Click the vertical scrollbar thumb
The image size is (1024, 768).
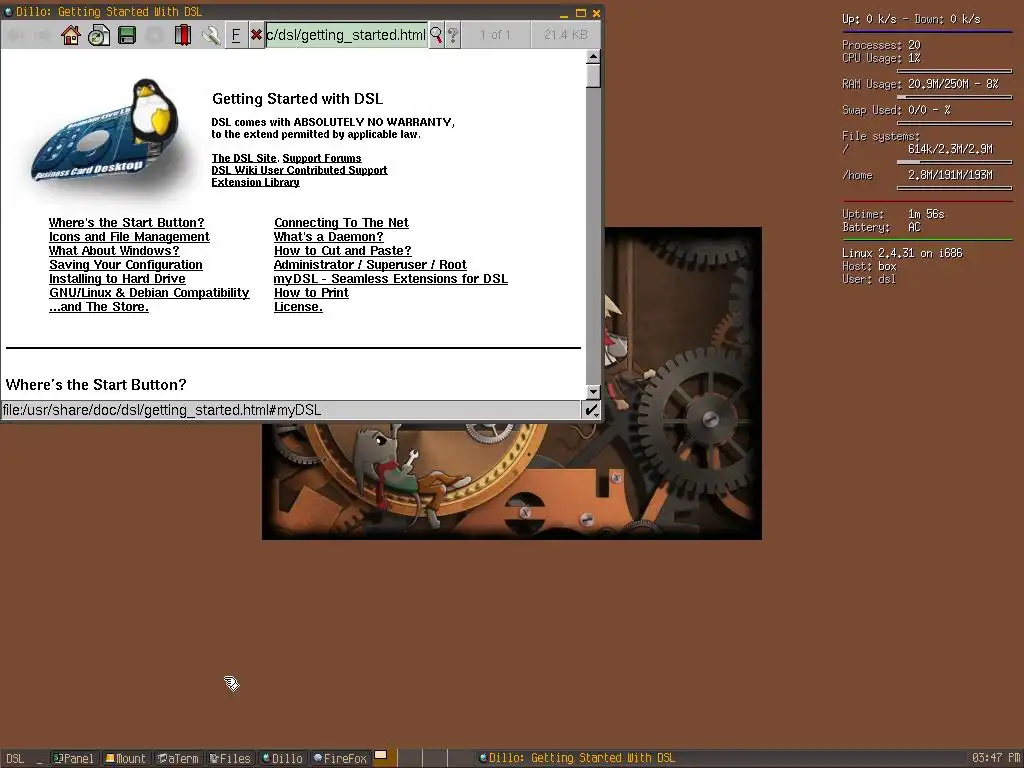click(593, 76)
